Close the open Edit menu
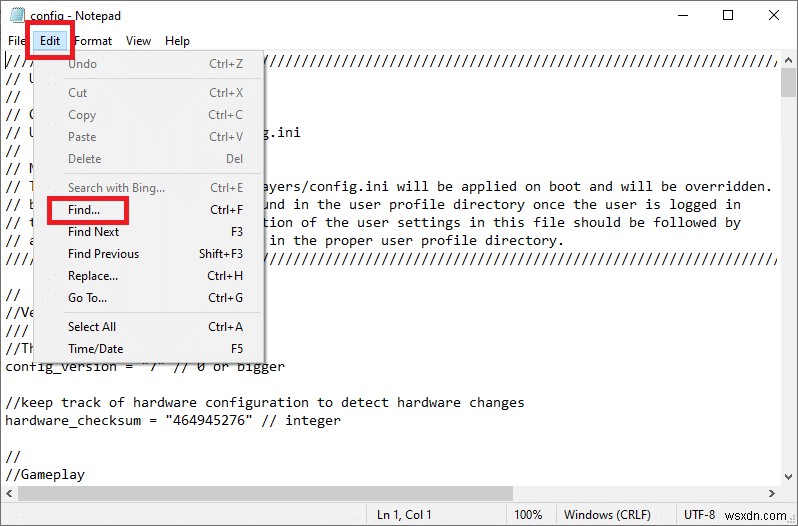The width and height of the screenshot is (798, 526). click(x=50, y=41)
